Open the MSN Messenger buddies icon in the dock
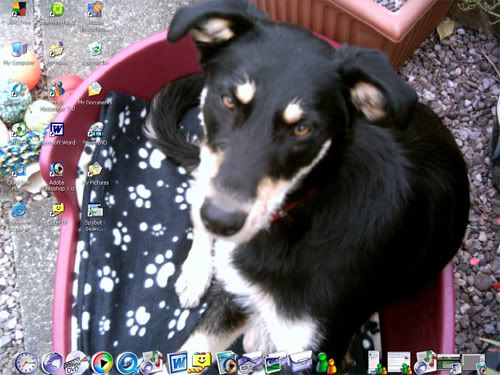Image resolution: width=500 pixels, height=375 pixels. click(x=326, y=363)
